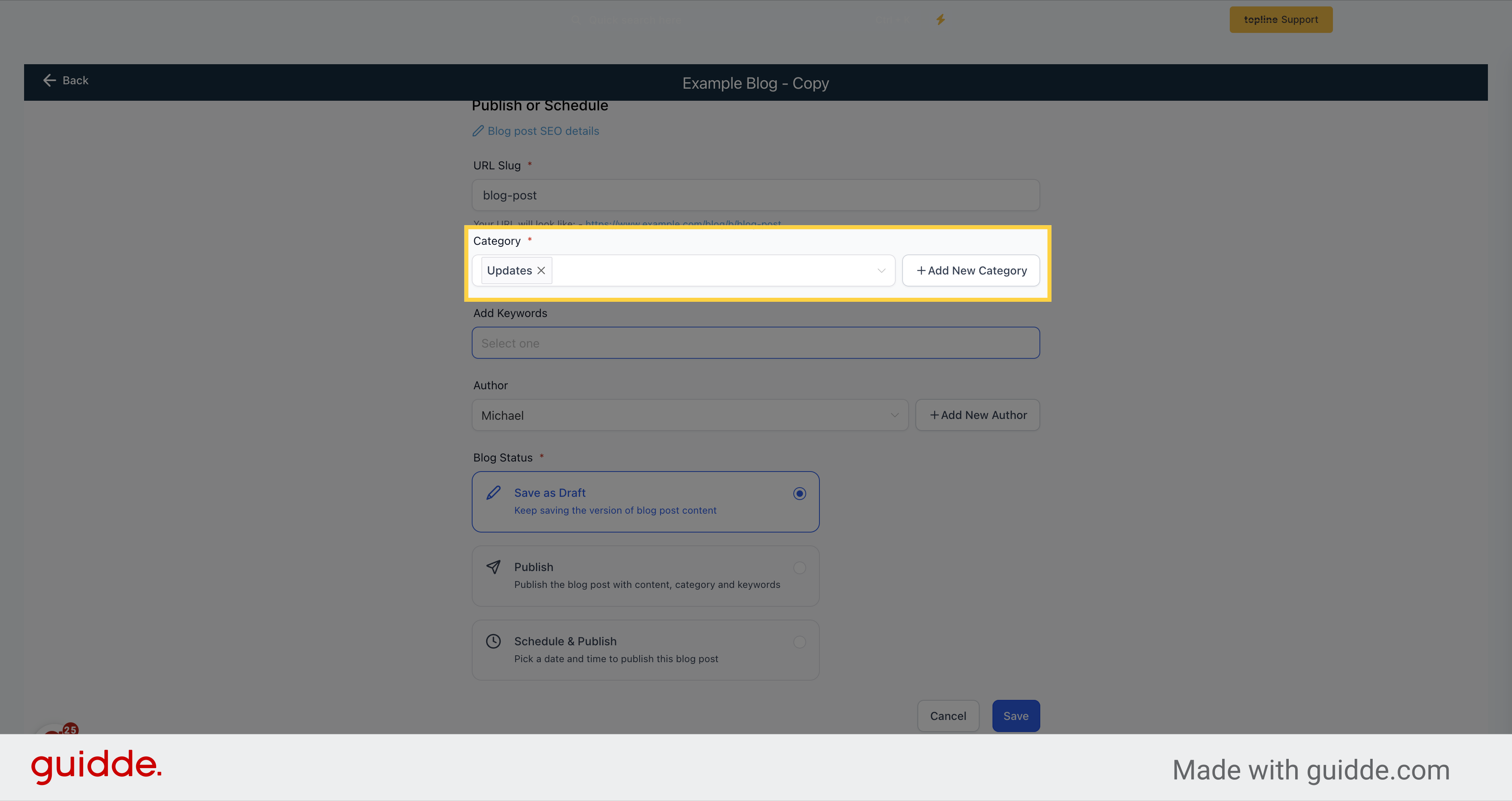Click the Updates category chip text
Image resolution: width=1512 pixels, height=801 pixels.
pyautogui.click(x=509, y=270)
